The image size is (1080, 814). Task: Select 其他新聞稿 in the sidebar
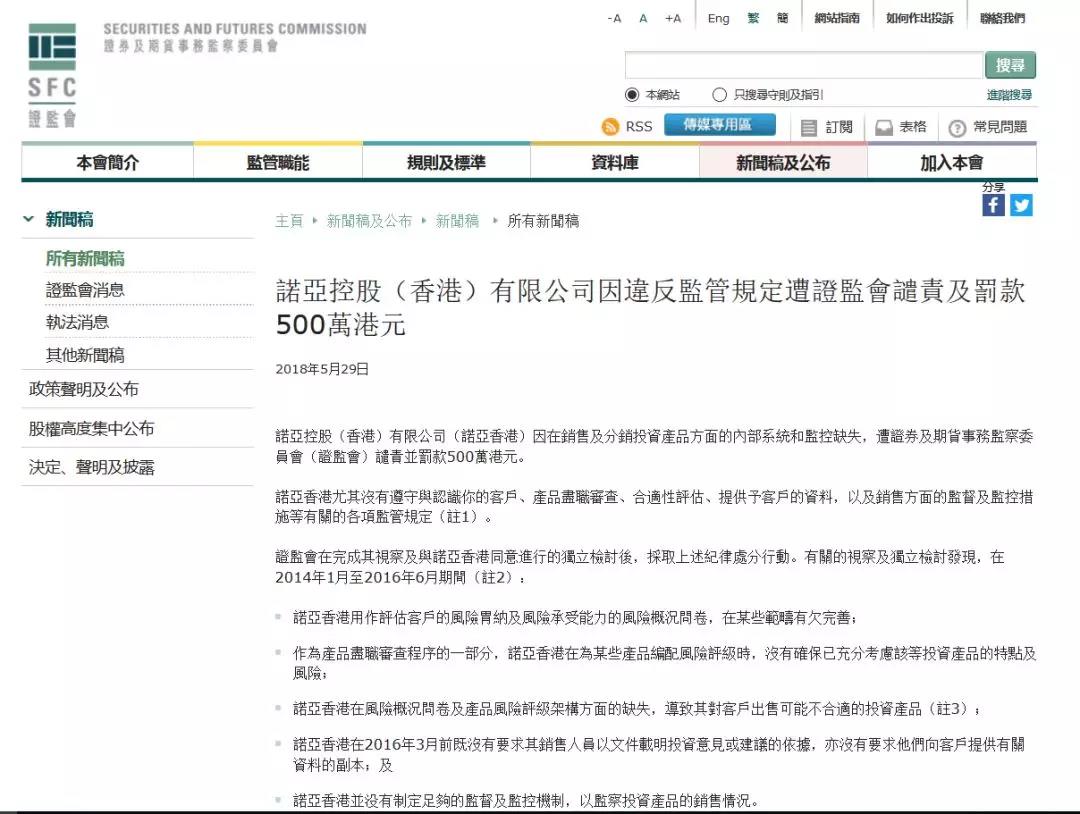85,355
